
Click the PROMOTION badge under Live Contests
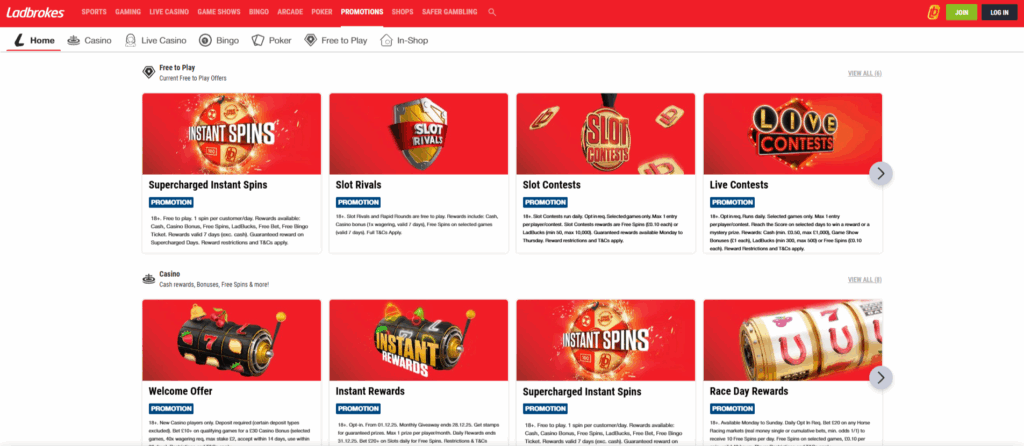[732, 202]
